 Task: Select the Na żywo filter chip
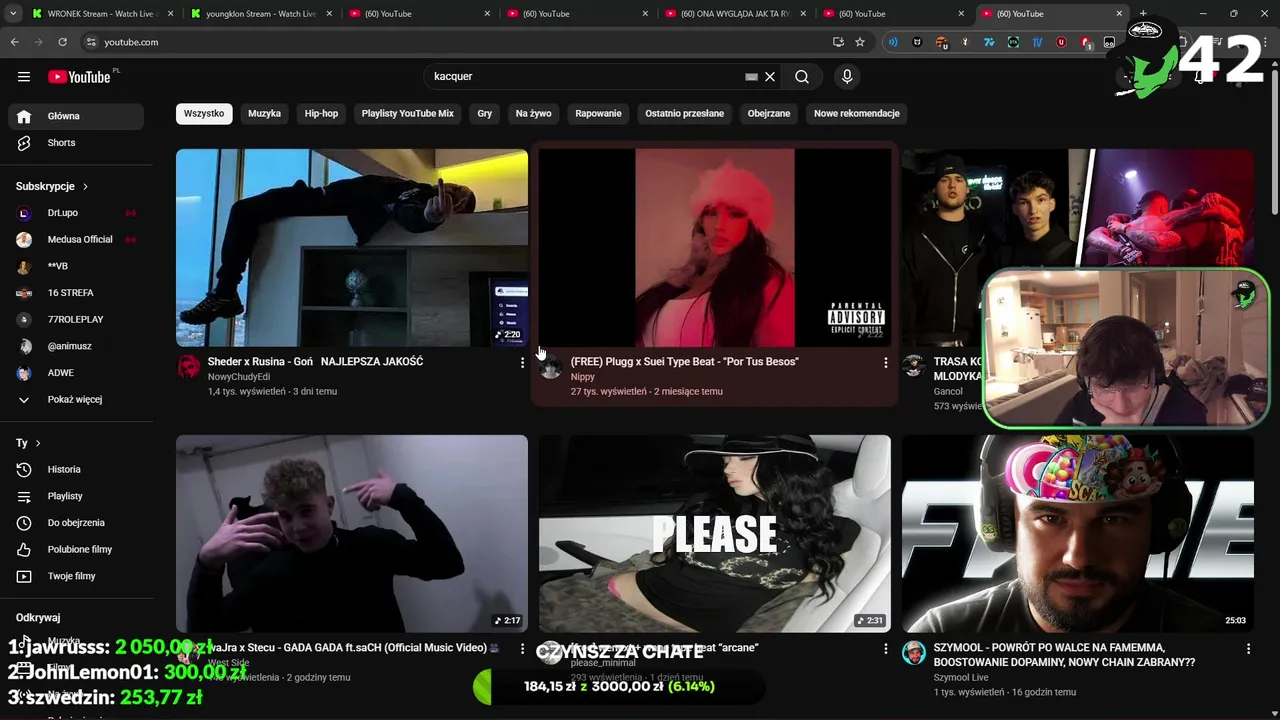point(534,114)
